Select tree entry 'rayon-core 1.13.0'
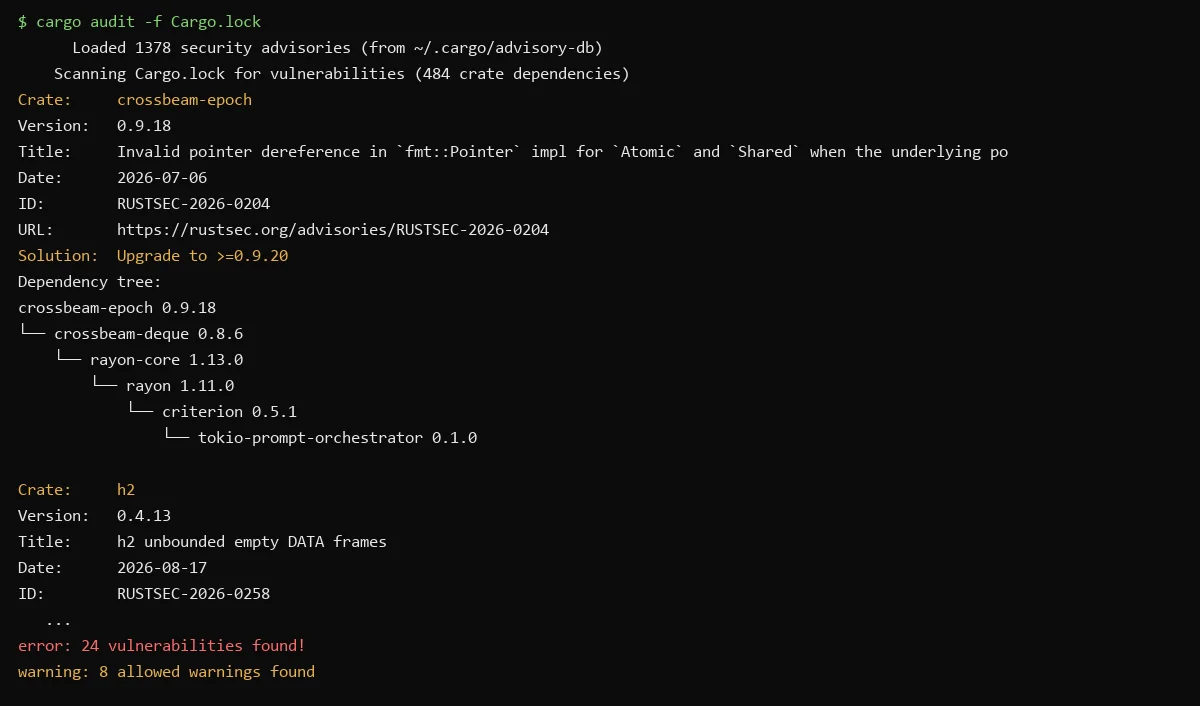Viewport: 1200px width, 706px height. [x=166, y=360]
